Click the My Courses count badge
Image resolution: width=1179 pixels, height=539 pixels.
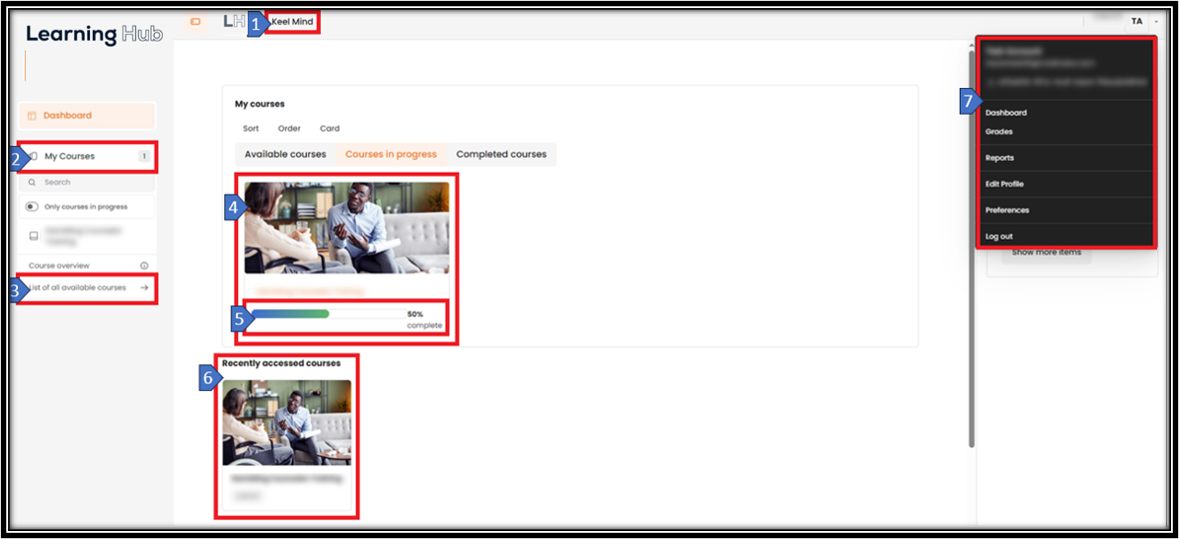[144, 156]
